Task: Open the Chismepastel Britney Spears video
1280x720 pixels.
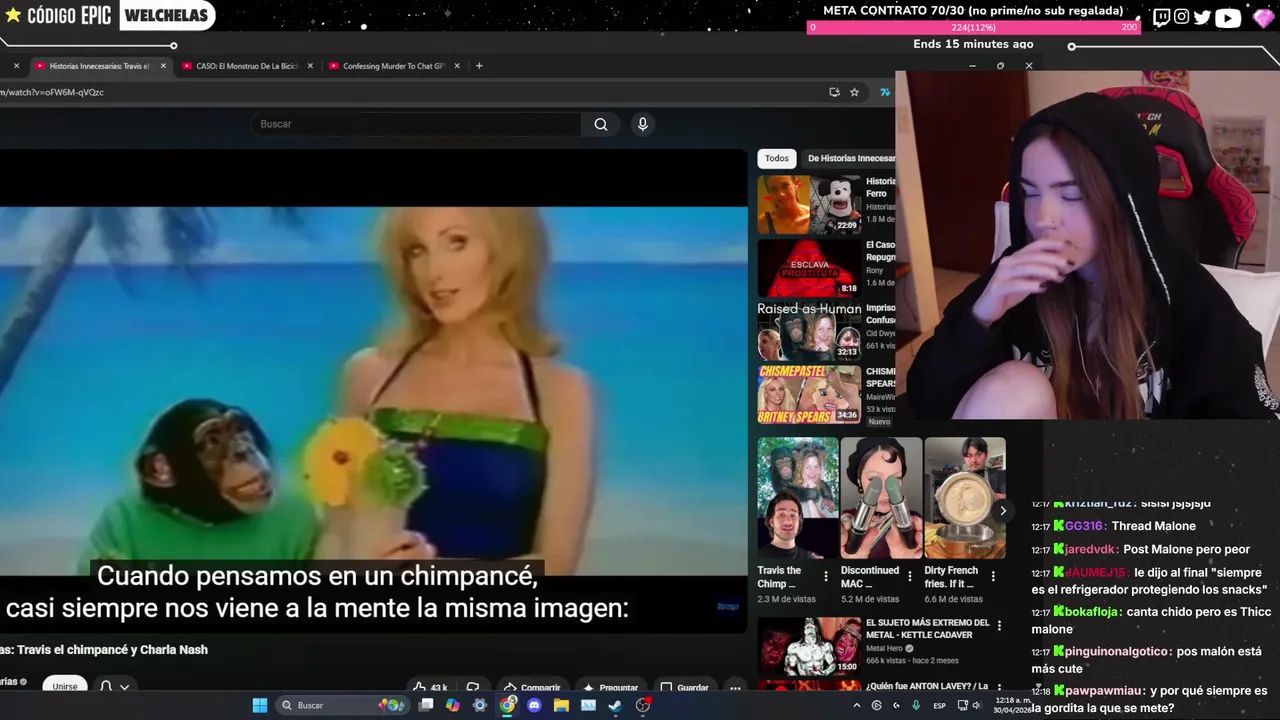Action: [809, 394]
